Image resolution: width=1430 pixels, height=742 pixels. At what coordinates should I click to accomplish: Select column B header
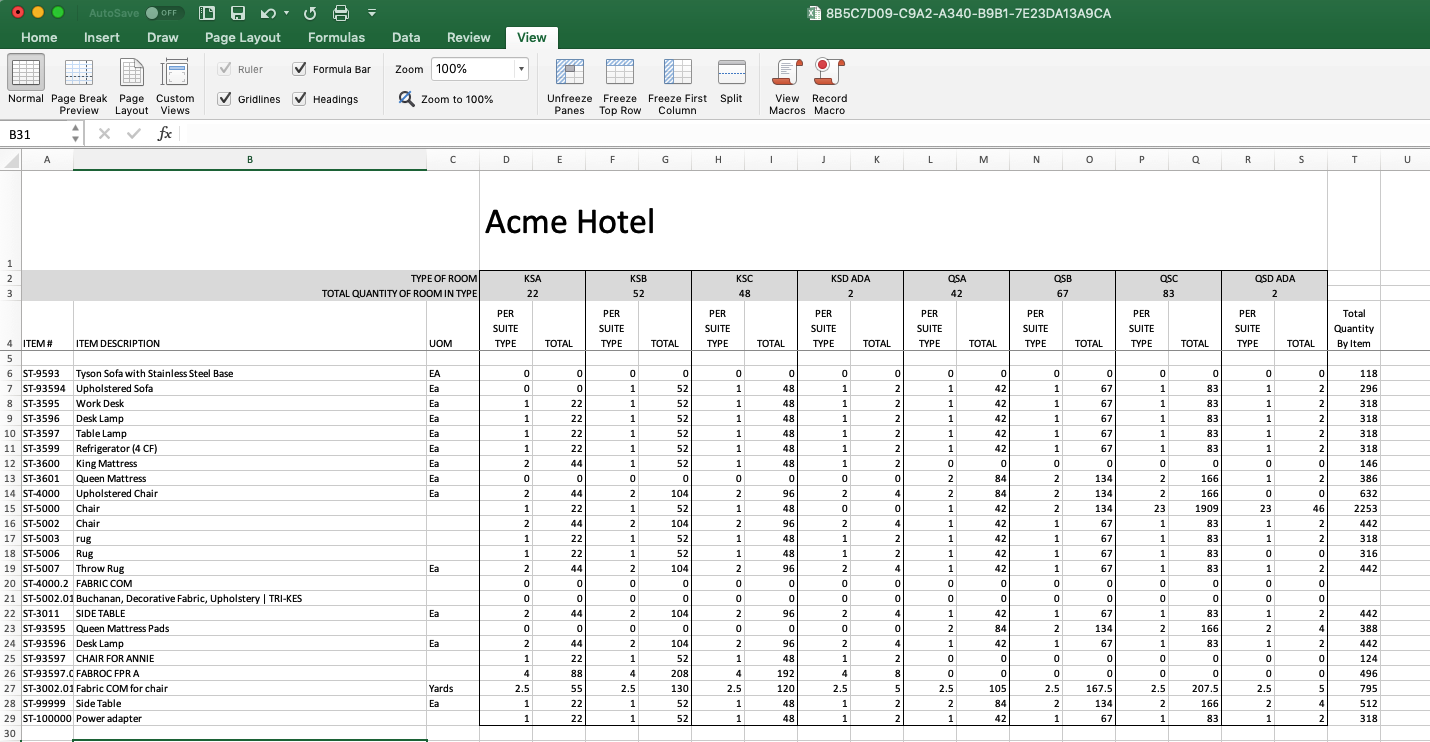coord(250,160)
